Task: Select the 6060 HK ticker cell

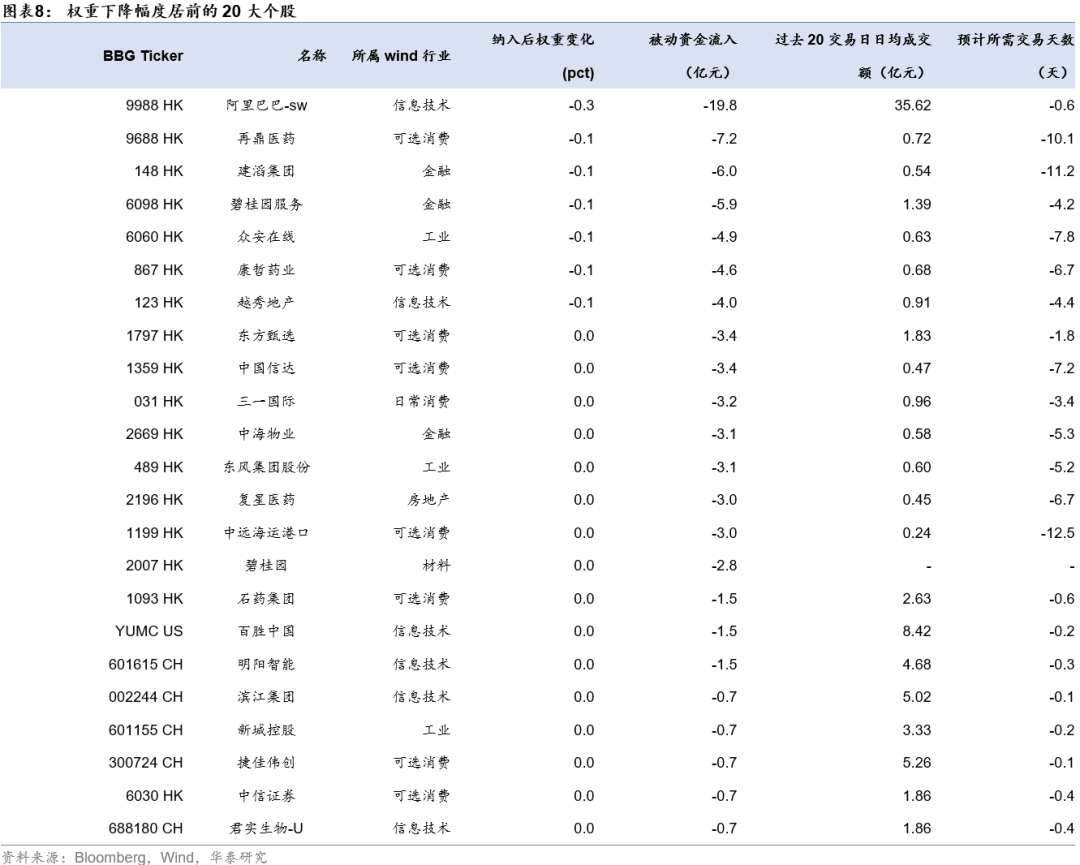Action: tap(154, 237)
